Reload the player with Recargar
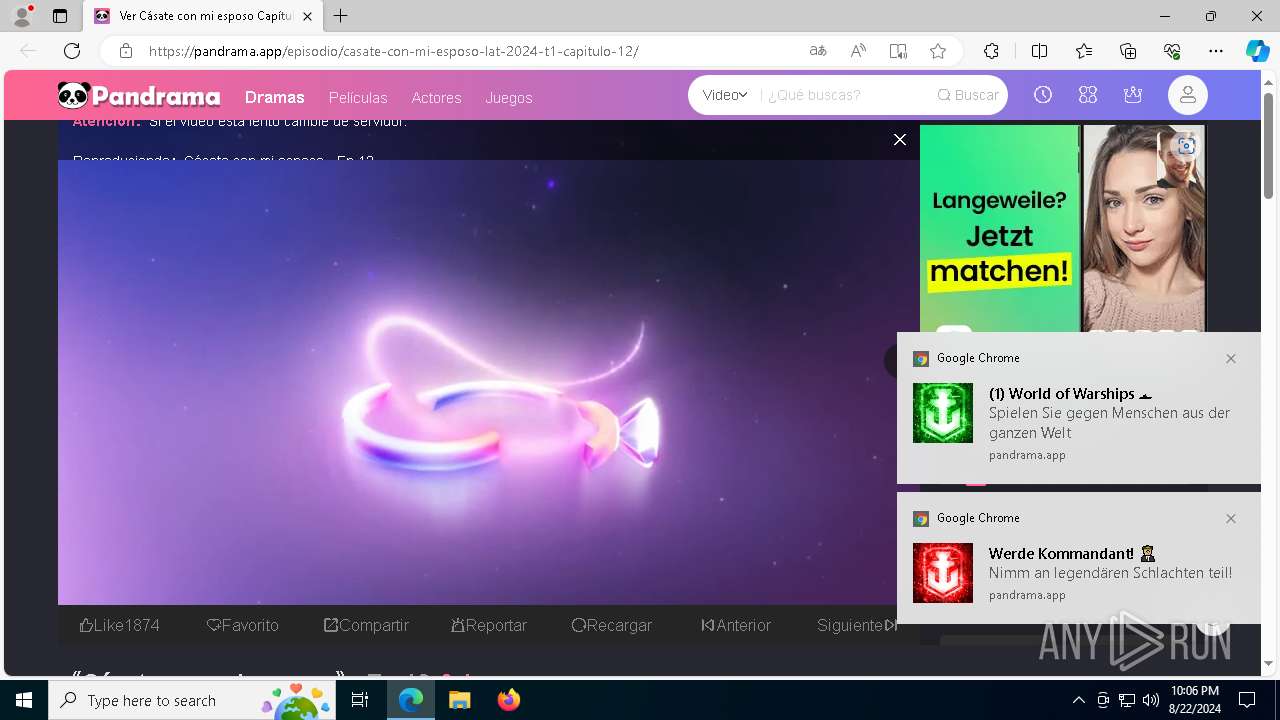 612,625
